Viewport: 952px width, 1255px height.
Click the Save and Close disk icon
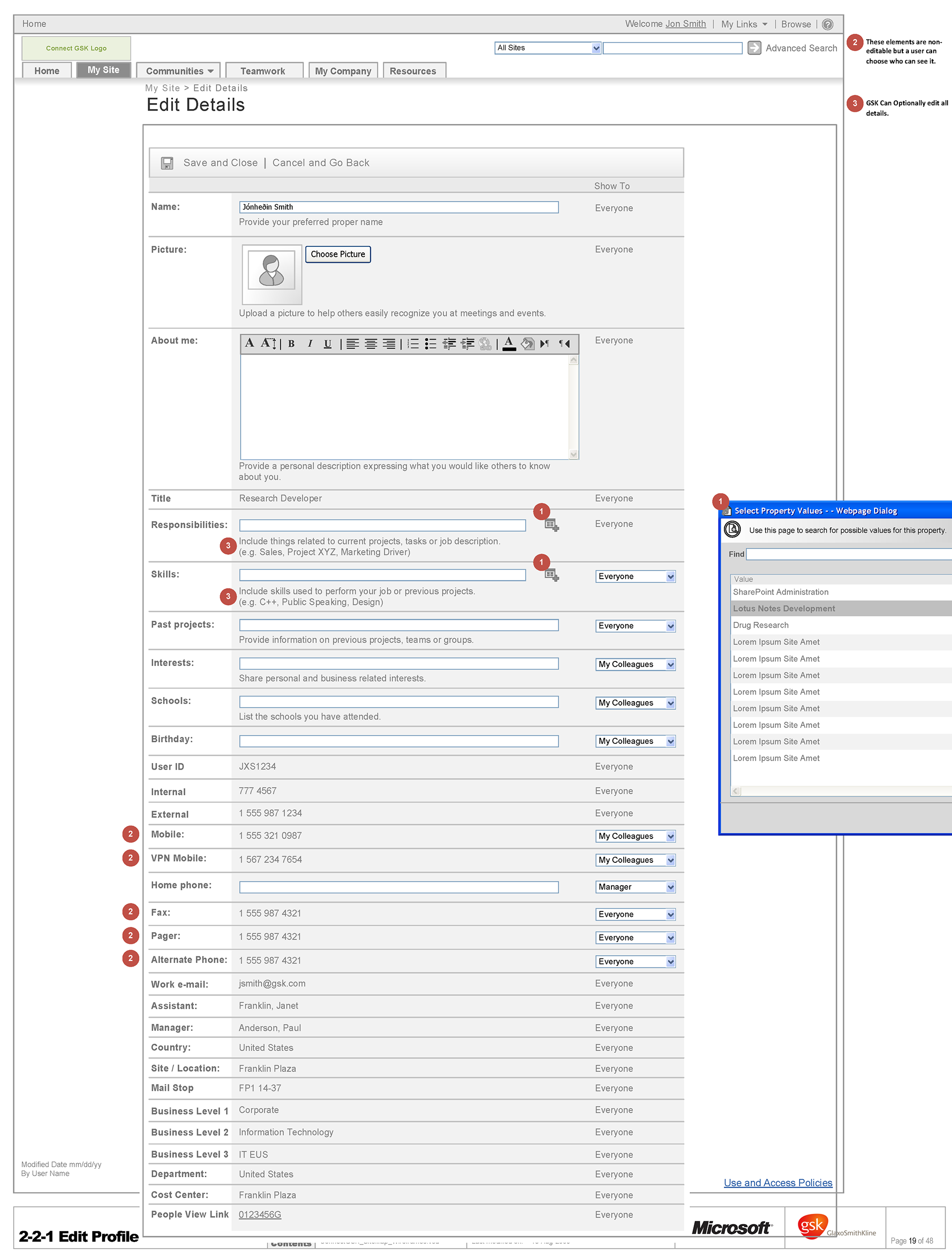coord(167,164)
